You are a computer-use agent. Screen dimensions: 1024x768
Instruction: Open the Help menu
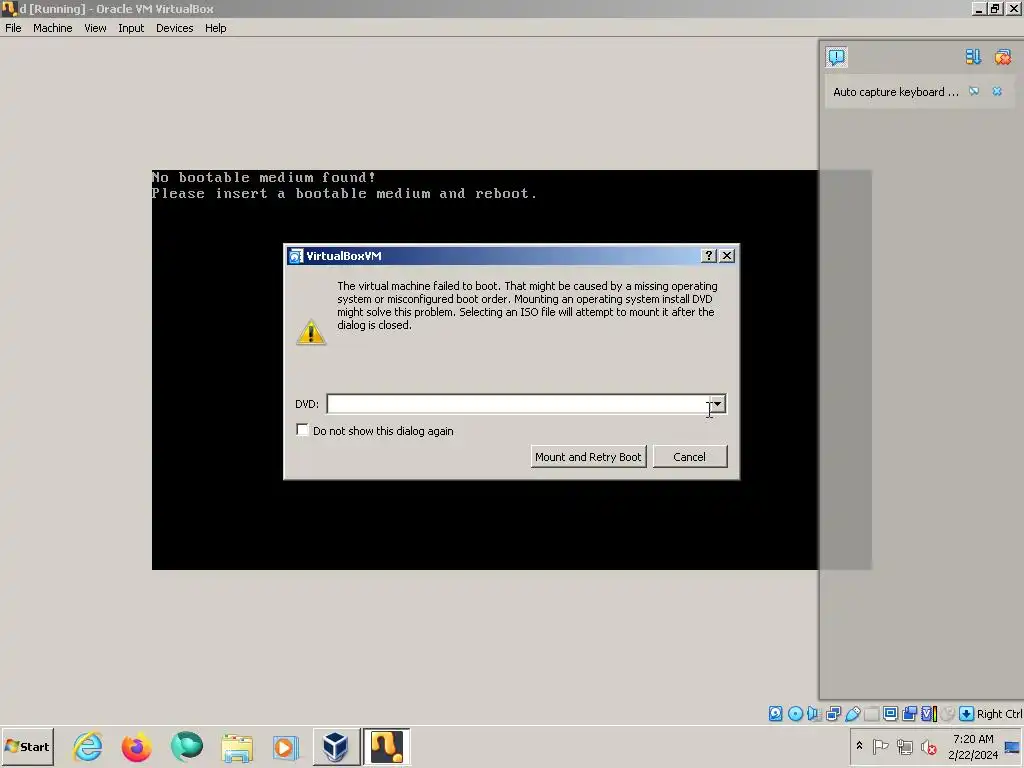click(x=216, y=28)
